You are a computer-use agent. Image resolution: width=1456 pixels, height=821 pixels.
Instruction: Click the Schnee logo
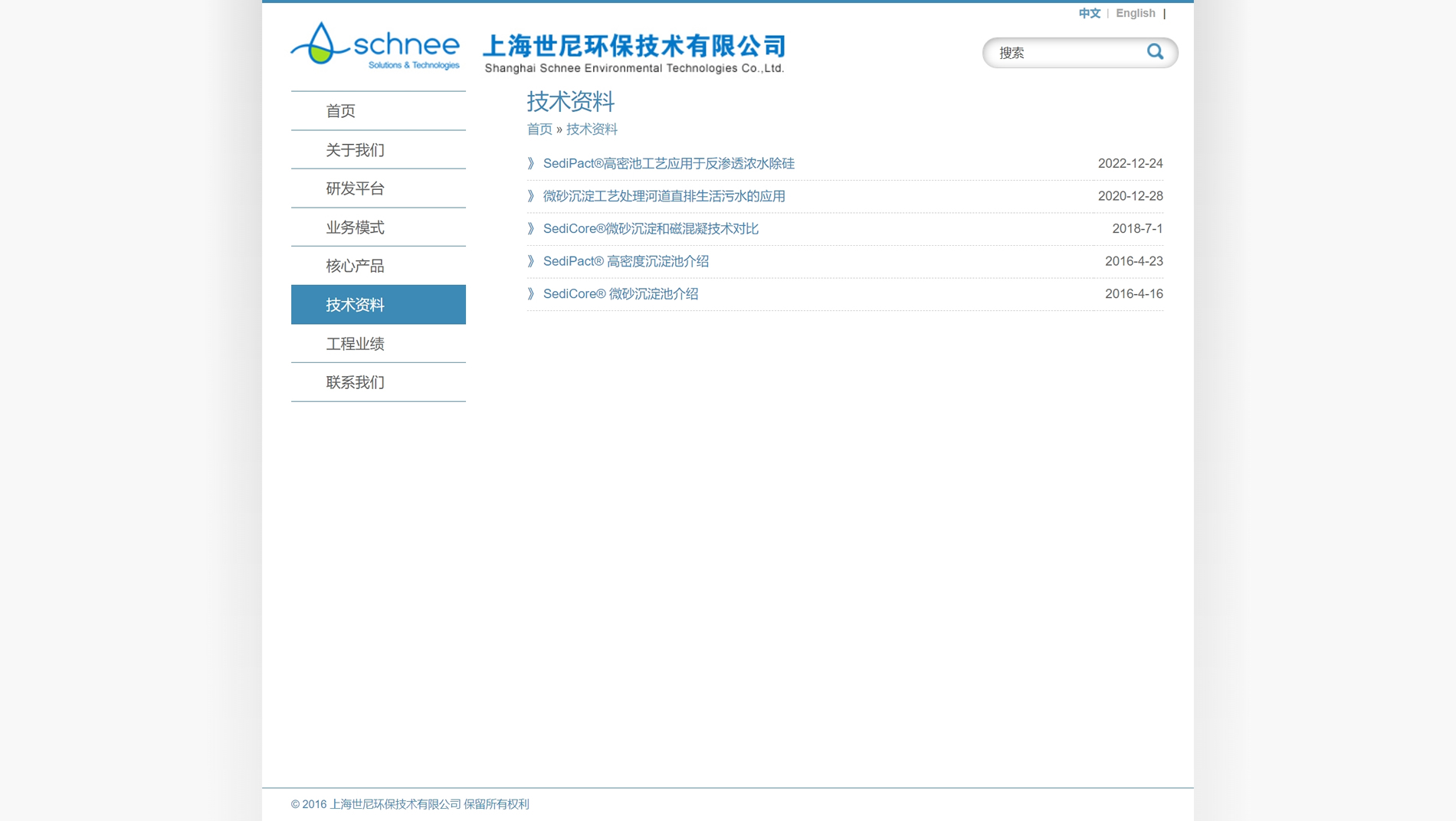(x=375, y=46)
